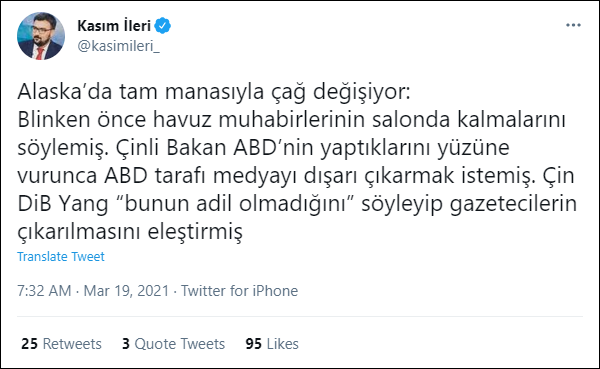The height and width of the screenshot is (369, 600).
Task: View the 25 Retweets list
Action: click(61, 344)
